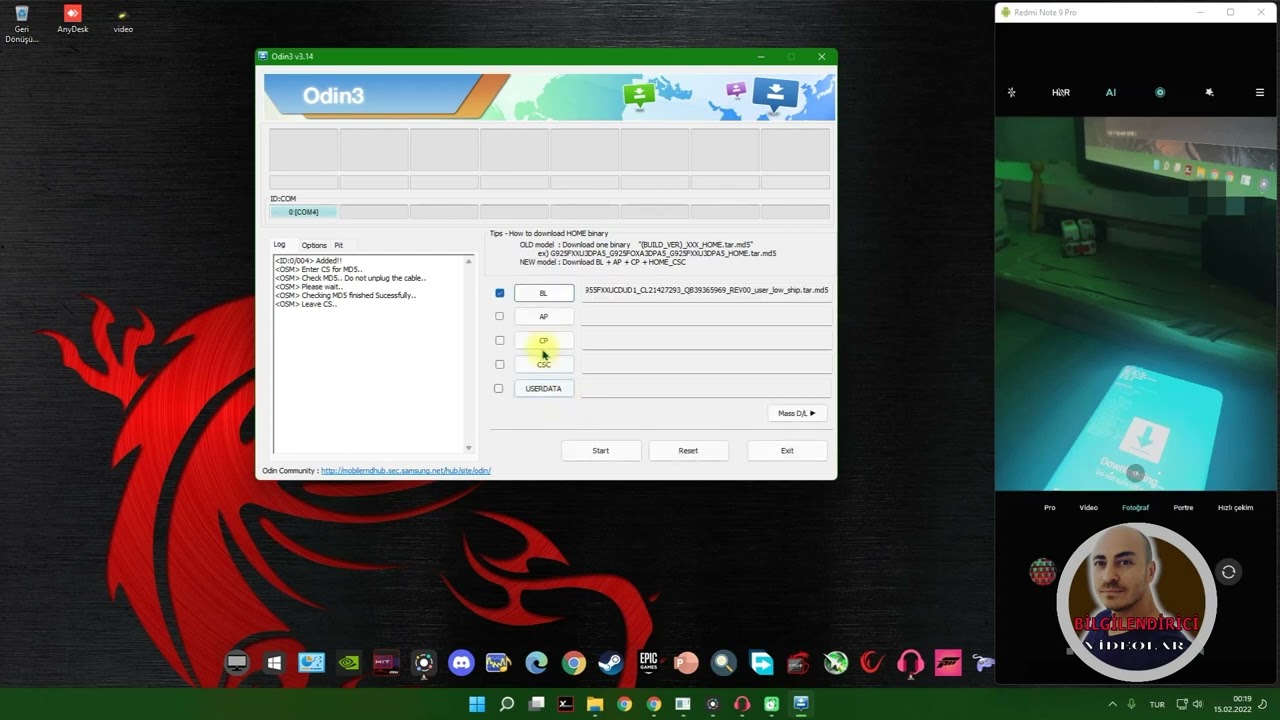
Task: Open the camera hamburger menu
Action: click(x=1259, y=92)
